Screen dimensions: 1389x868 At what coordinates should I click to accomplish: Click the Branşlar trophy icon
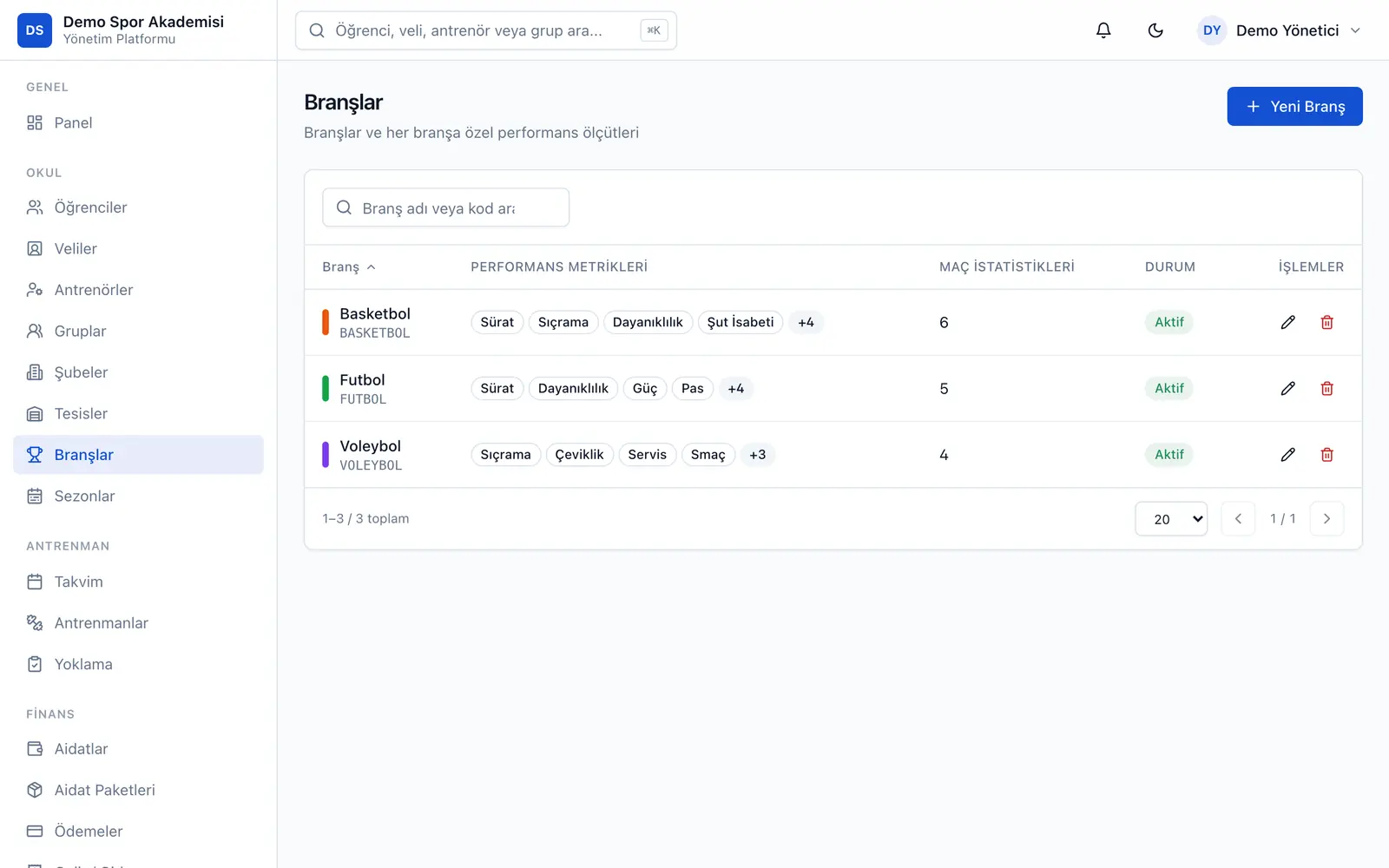35,455
